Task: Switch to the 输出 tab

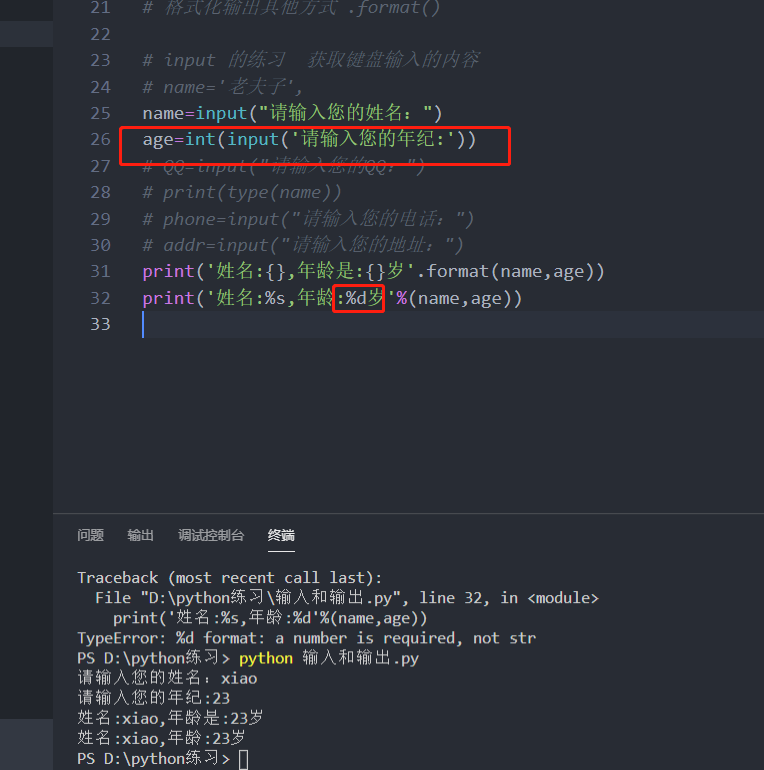Action: tap(140, 535)
